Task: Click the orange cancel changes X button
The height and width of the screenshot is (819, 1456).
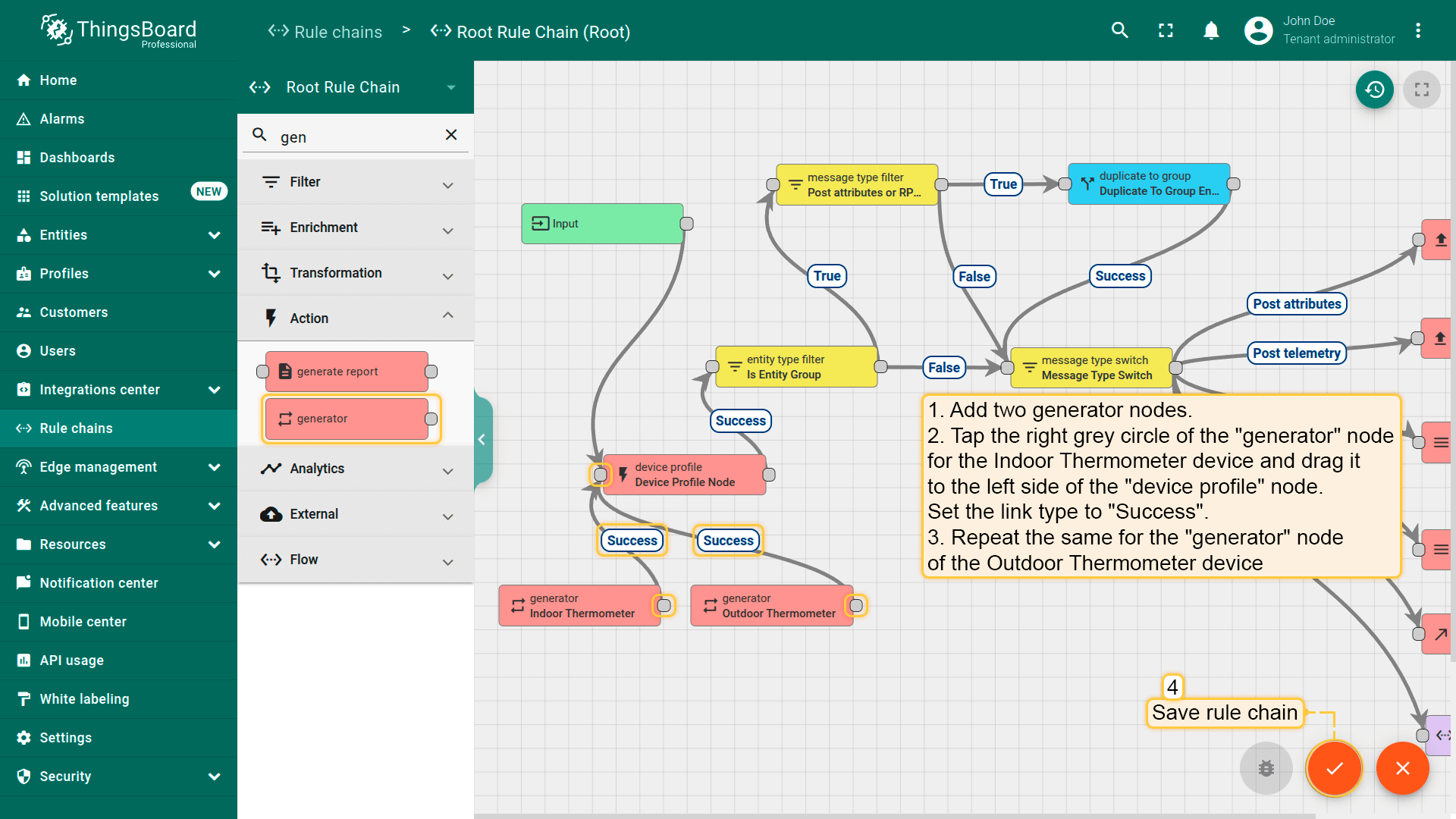Action: (x=1402, y=768)
